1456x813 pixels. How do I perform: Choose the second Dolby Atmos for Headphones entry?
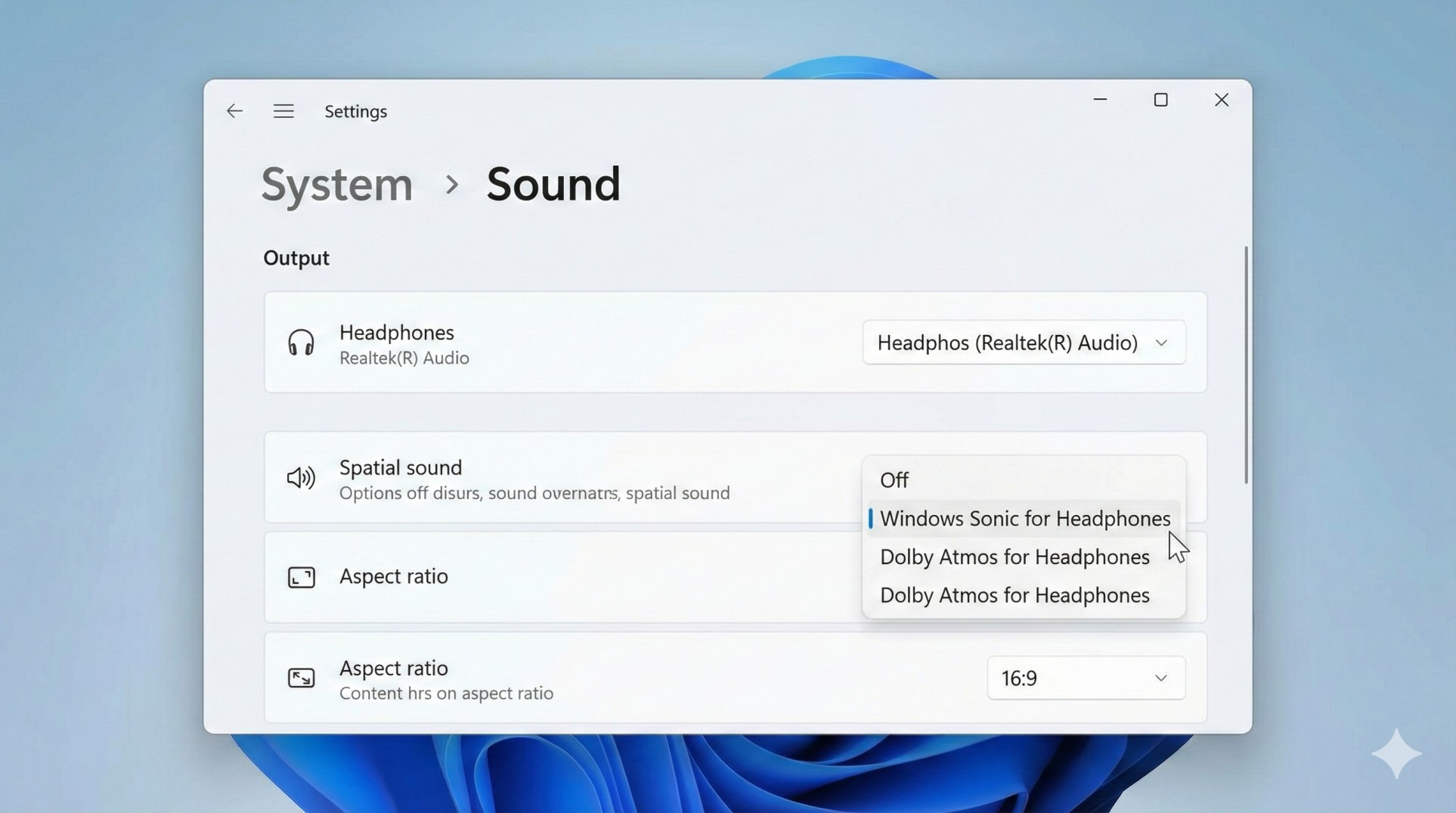(x=1013, y=595)
